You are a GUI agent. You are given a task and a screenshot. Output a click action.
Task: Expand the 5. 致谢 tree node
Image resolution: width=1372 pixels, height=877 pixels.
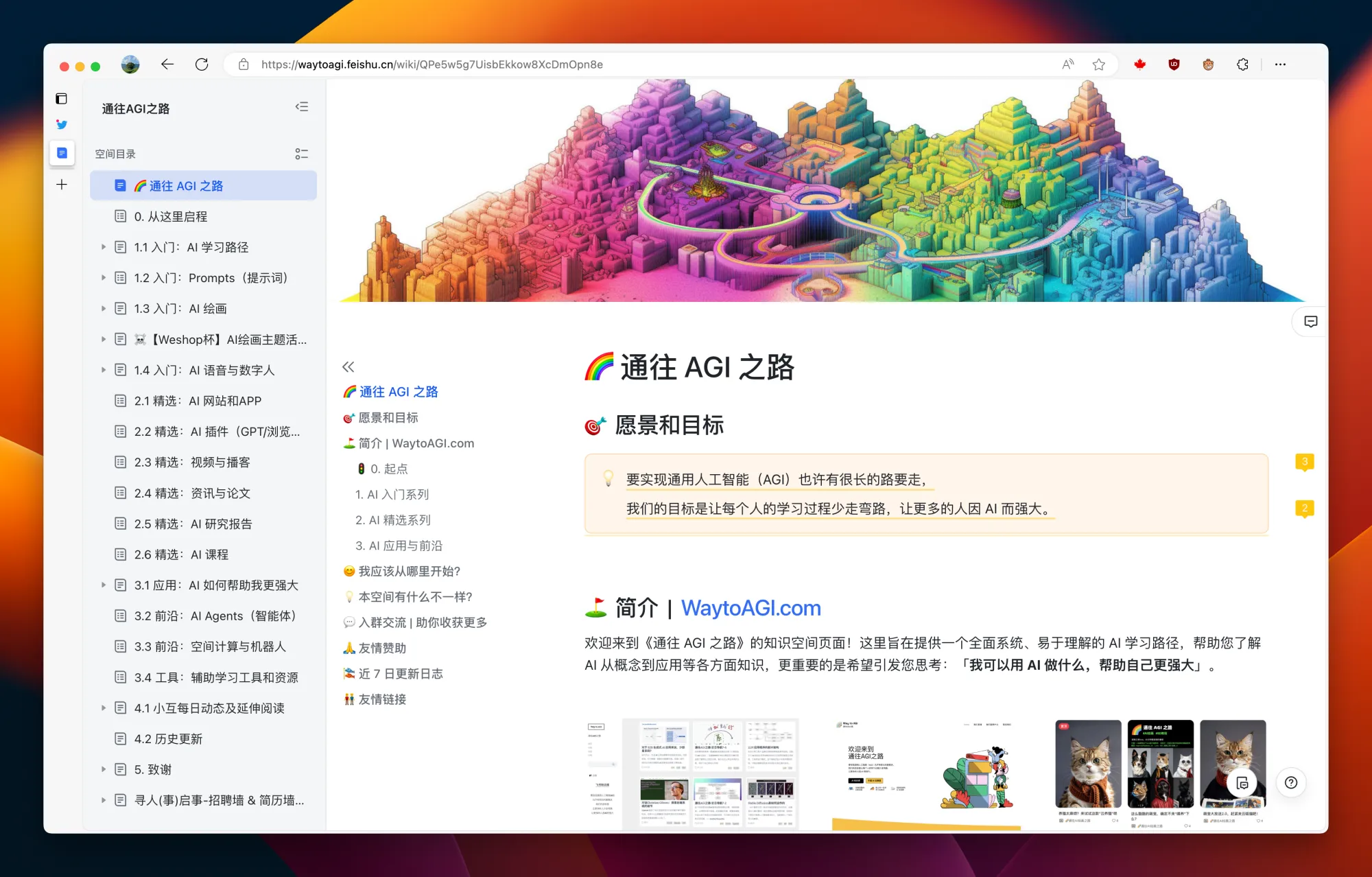pos(104,769)
